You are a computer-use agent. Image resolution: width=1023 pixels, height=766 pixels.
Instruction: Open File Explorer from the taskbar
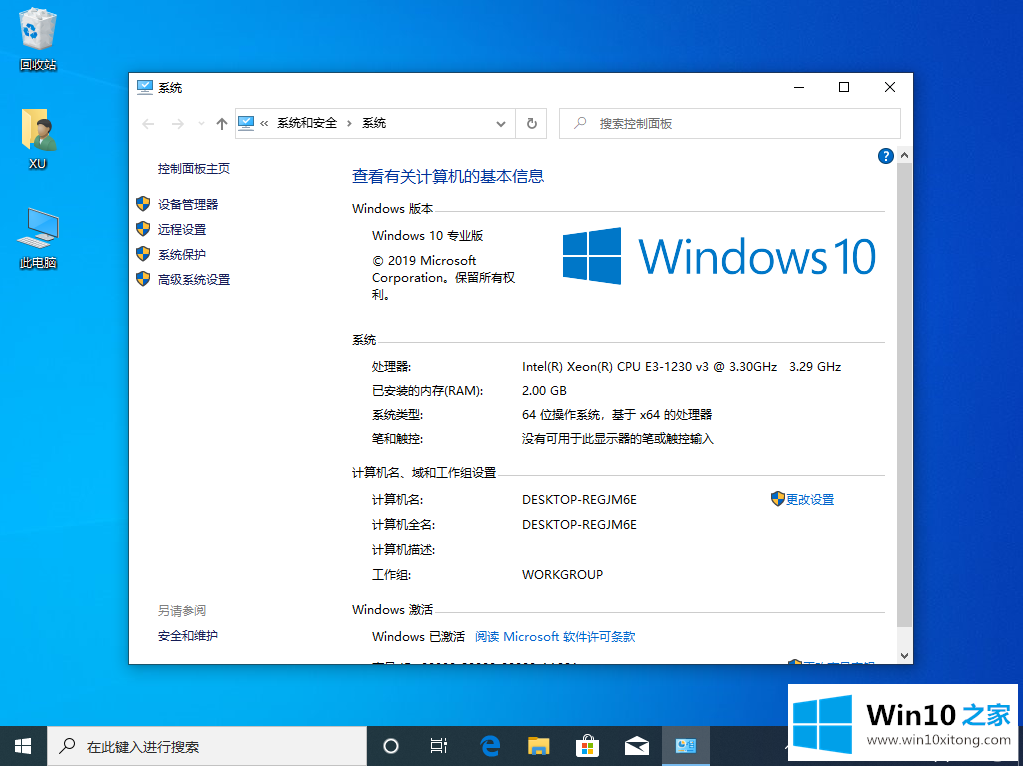[539, 746]
